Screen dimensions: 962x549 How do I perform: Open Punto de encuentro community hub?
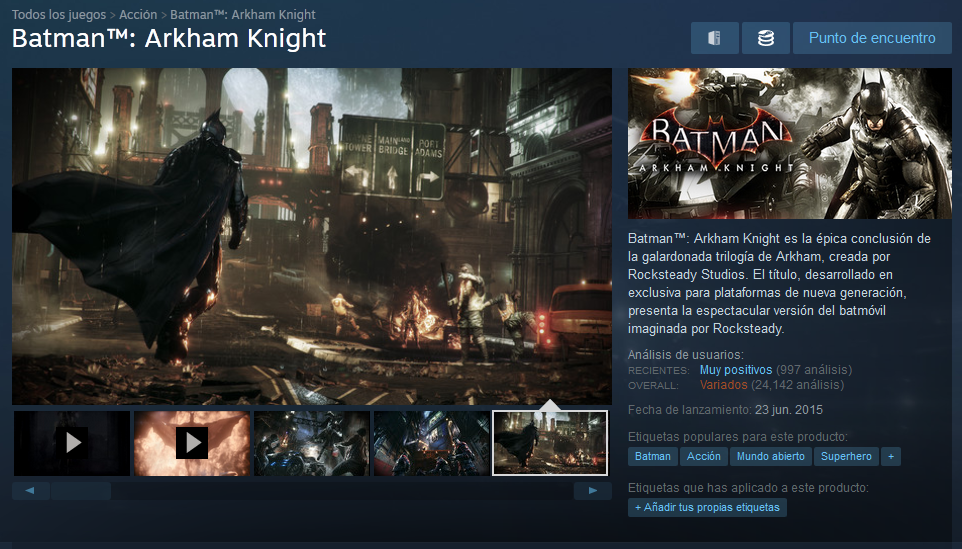pos(872,38)
